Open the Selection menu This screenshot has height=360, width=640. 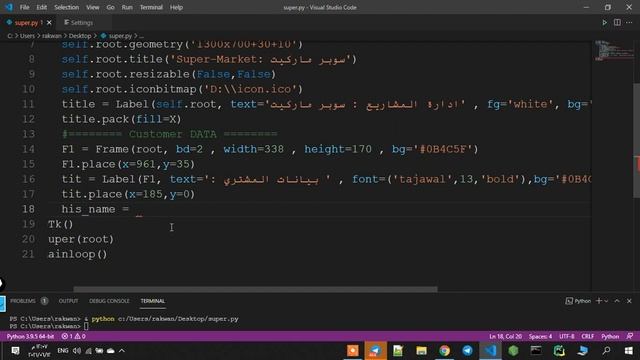(x=67, y=7)
